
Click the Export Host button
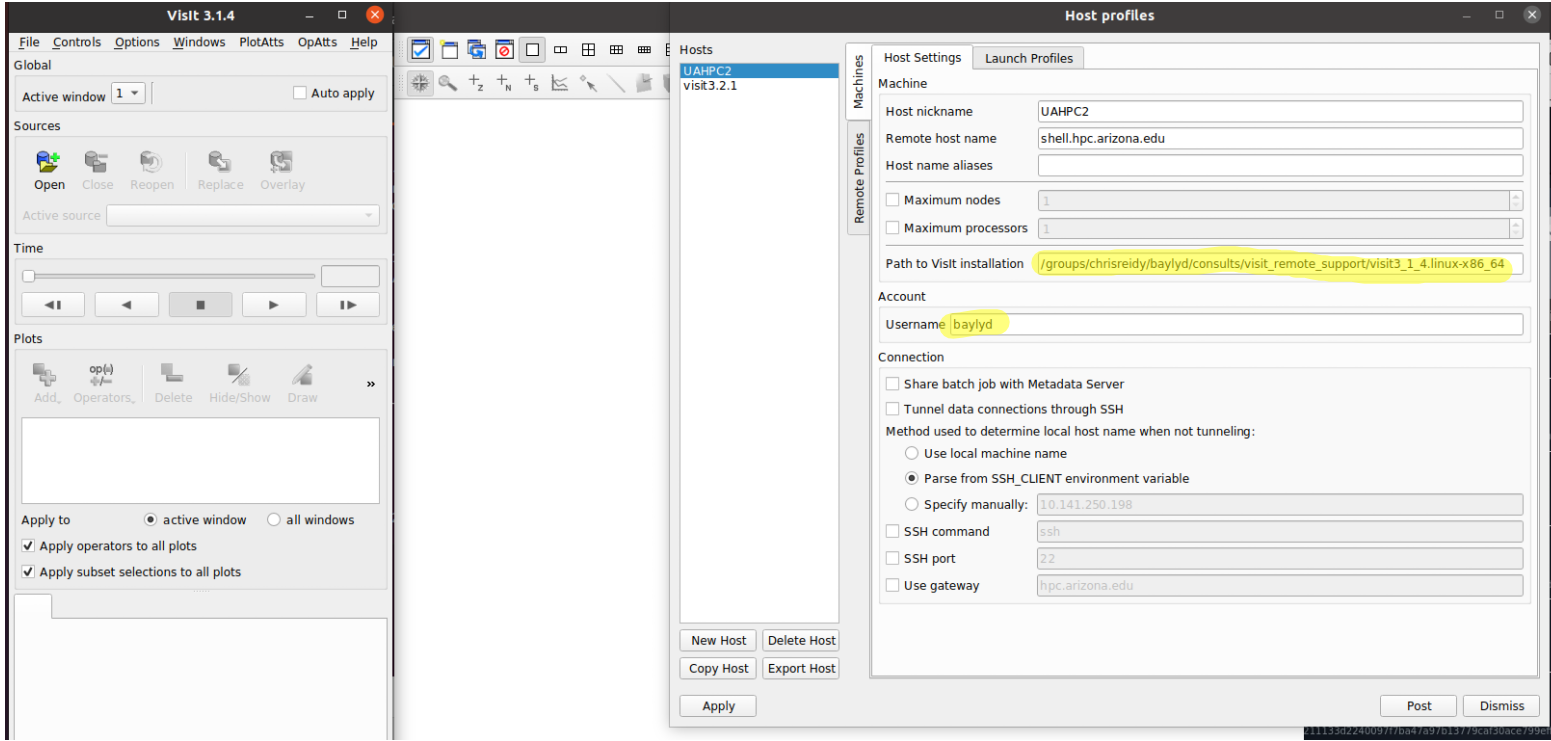(x=801, y=668)
